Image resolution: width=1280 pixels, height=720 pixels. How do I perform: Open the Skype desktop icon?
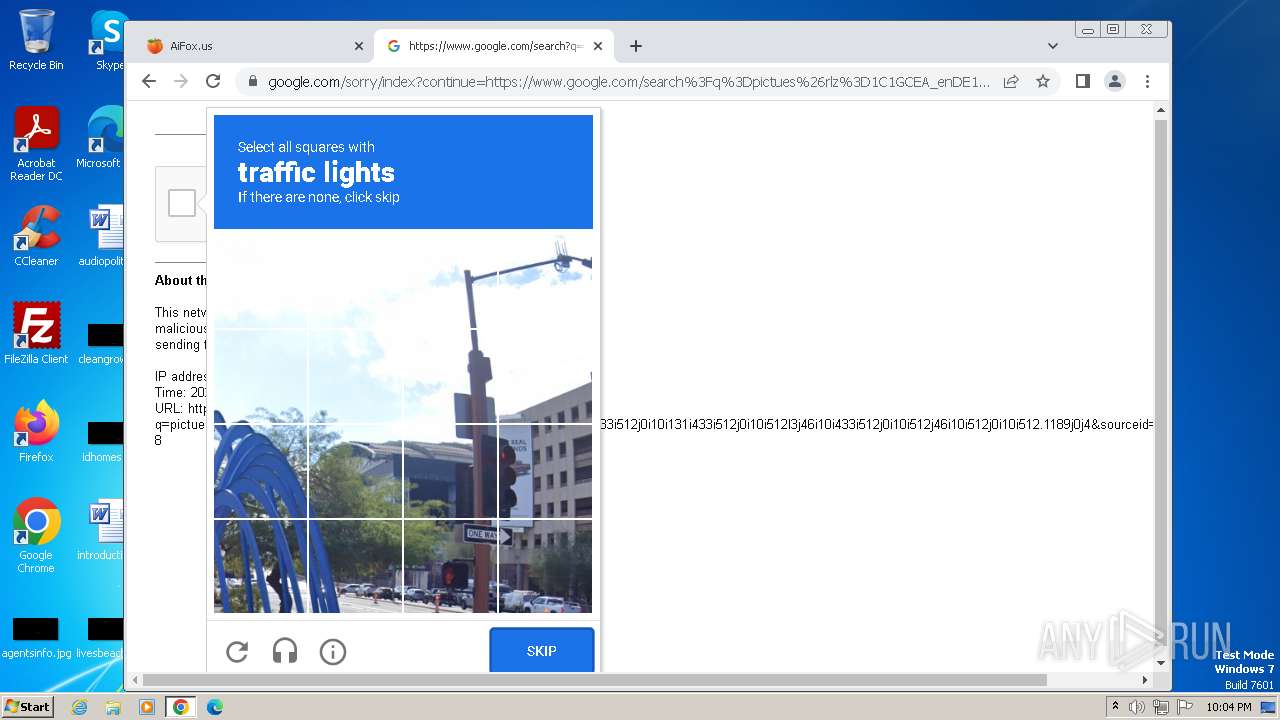(x=106, y=40)
